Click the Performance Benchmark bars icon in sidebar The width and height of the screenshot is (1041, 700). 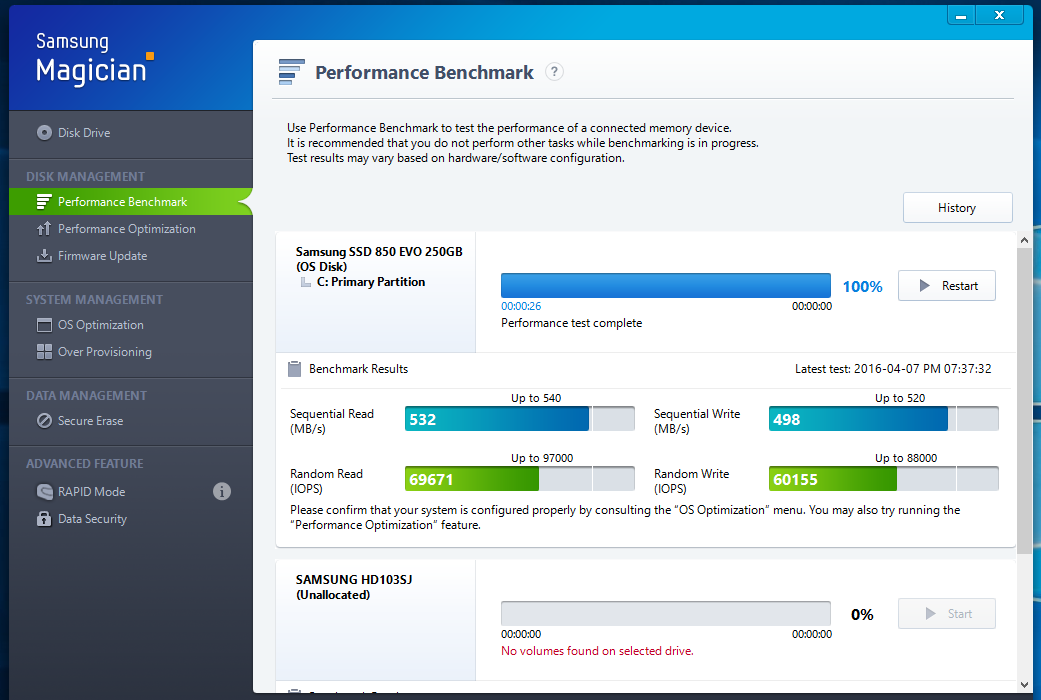[44, 202]
